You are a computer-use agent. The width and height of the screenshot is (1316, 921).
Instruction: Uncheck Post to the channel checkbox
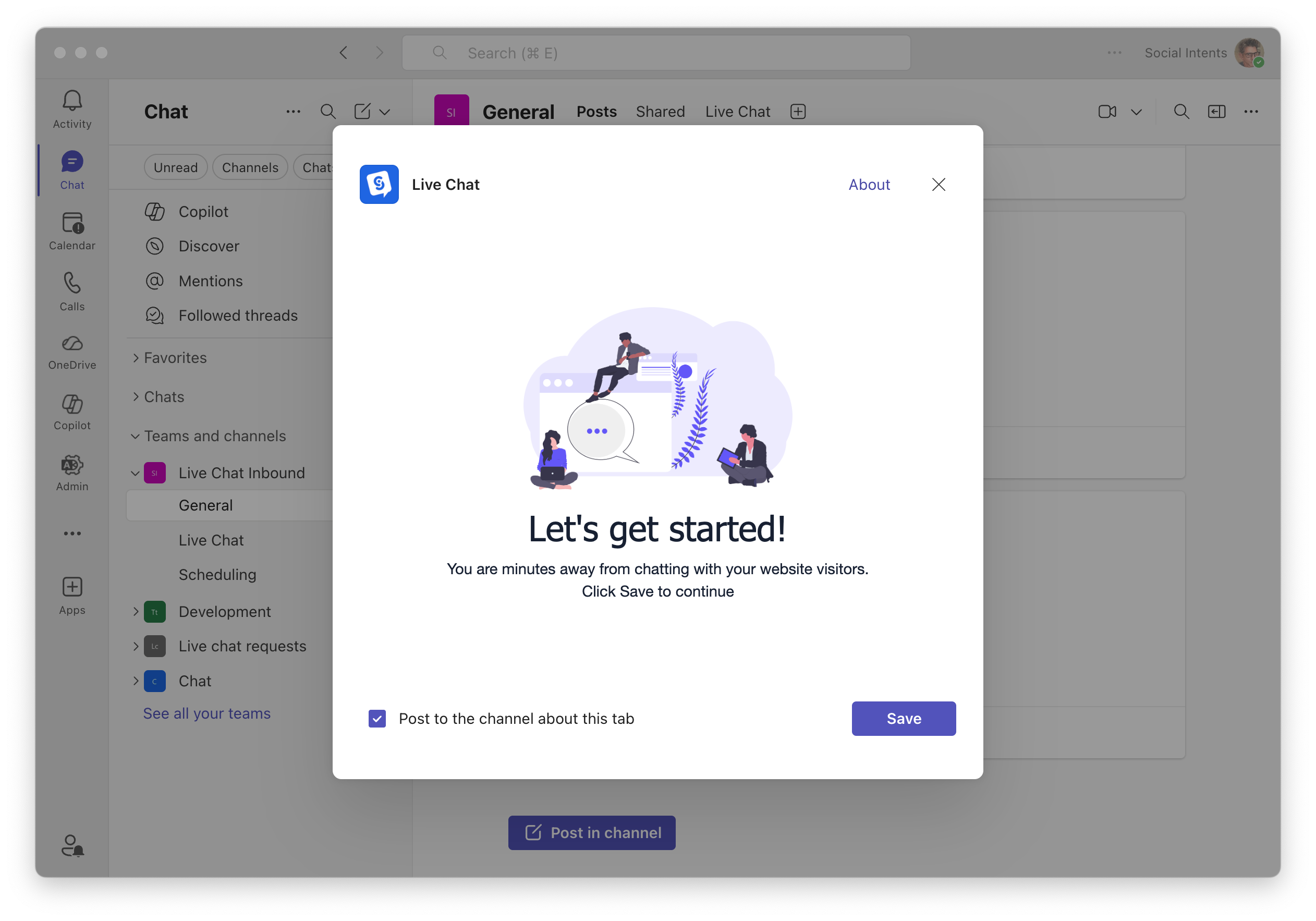tap(377, 719)
